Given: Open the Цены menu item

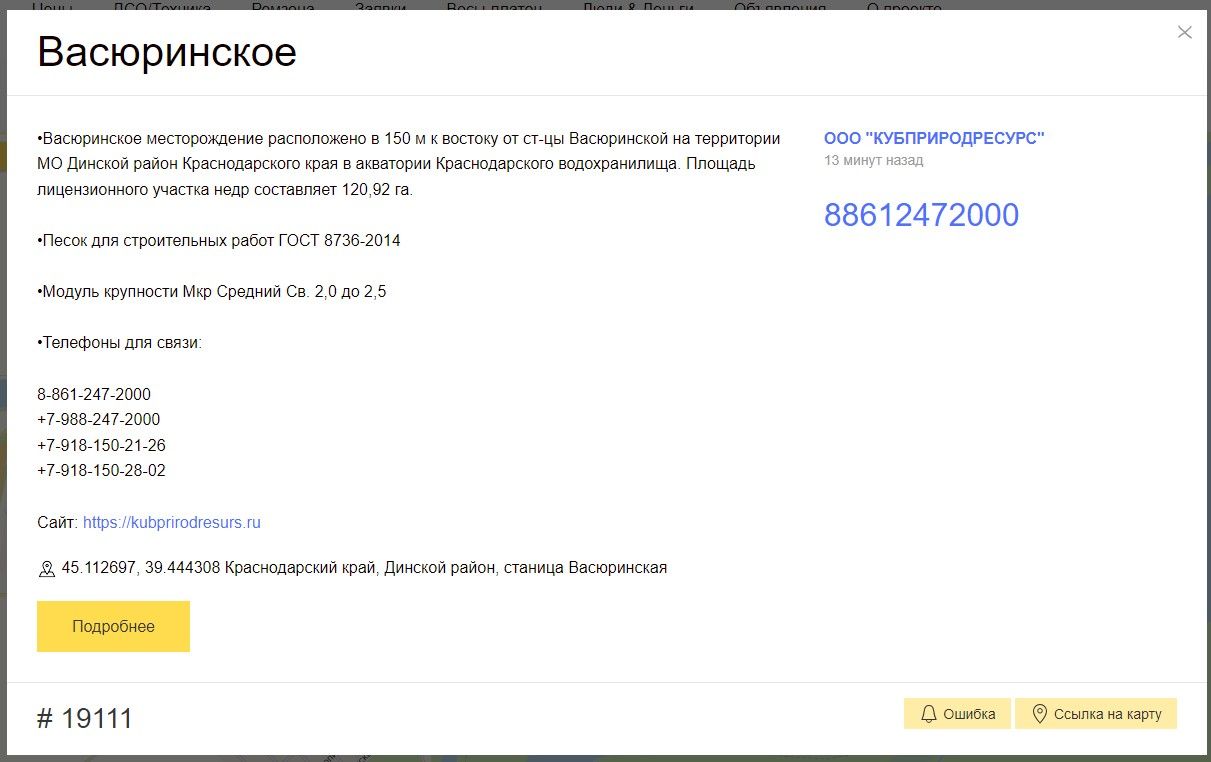Looking at the screenshot, I should click(52, 6).
